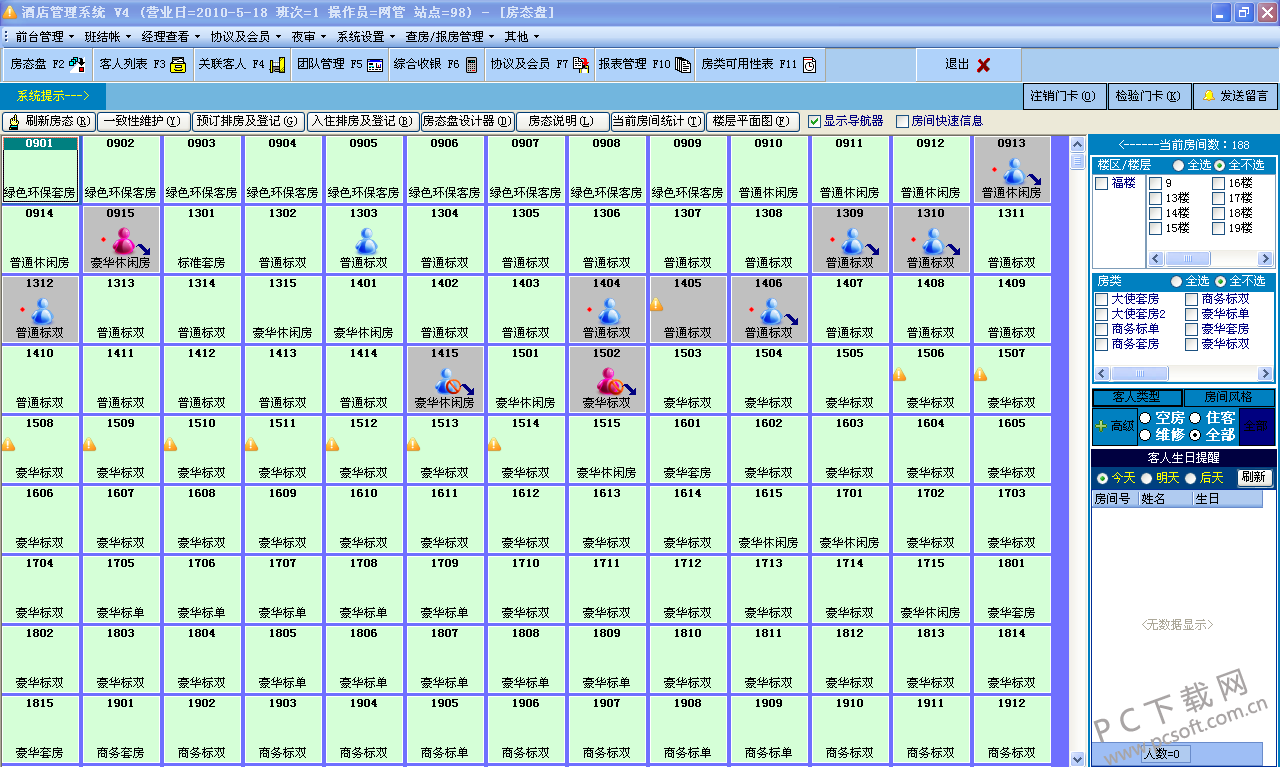The height and width of the screenshot is (767, 1280).
Task: Click the warning triangle on room 1510
Action: tap(171, 445)
